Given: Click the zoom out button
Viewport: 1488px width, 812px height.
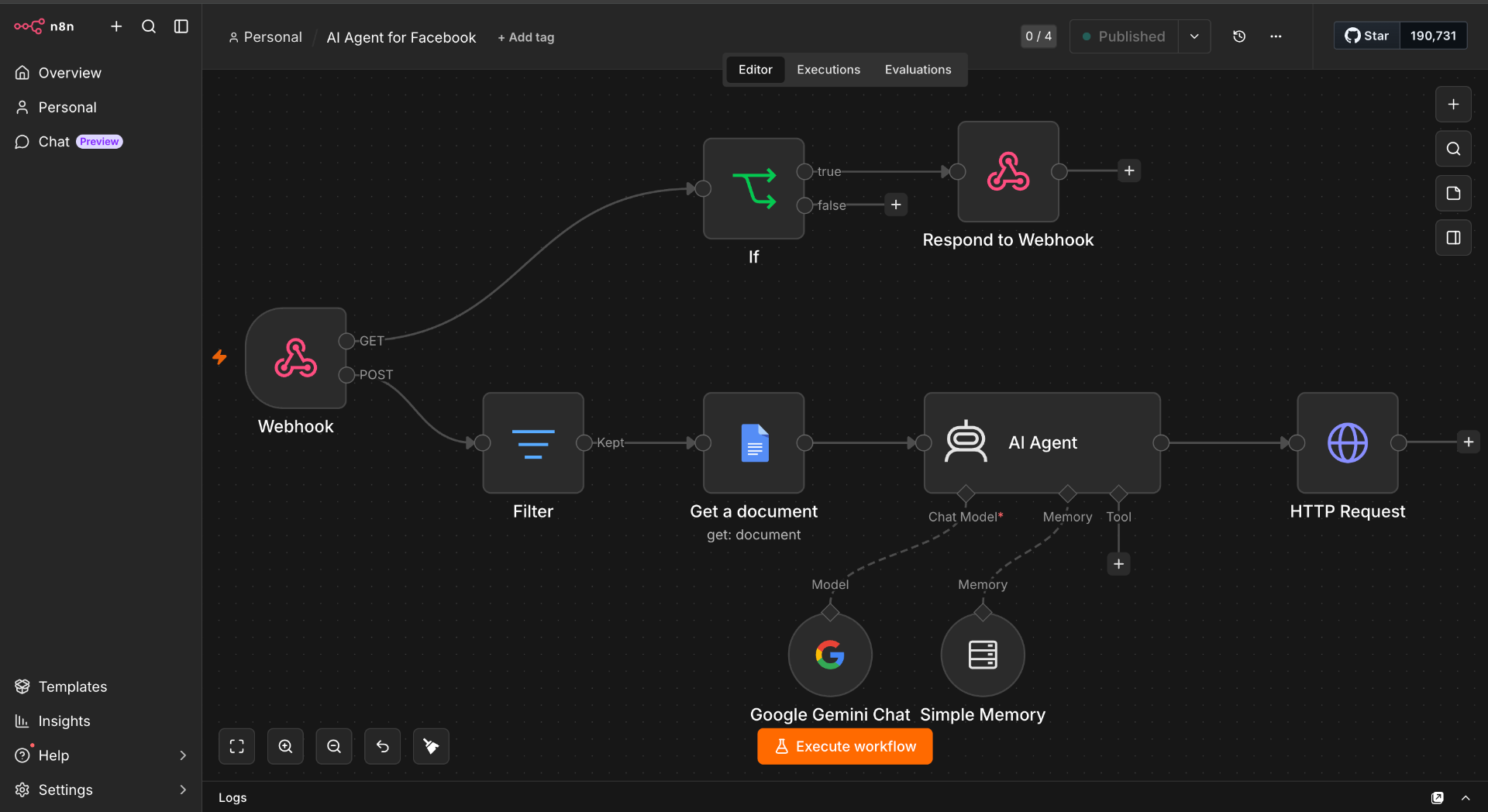Looking at the screenshot, I should pos(334,746).
